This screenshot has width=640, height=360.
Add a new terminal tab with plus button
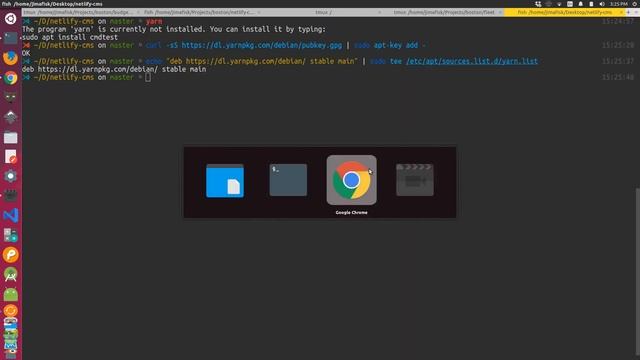[x=628, y=12]
